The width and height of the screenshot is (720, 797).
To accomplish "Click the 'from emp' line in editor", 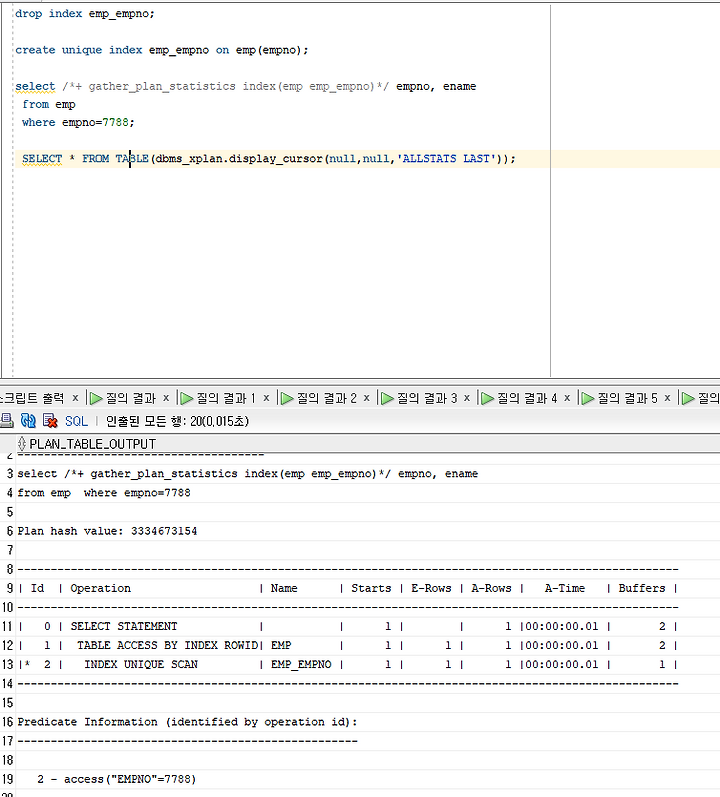I will 49,104.
